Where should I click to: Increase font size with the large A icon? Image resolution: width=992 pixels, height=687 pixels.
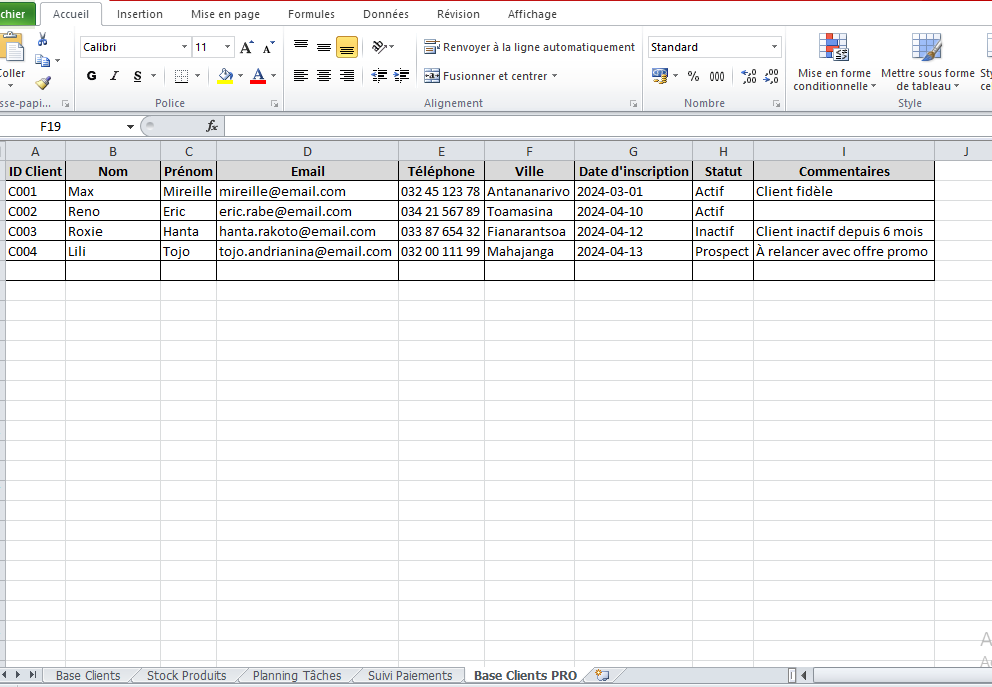[x=246, y=47]
